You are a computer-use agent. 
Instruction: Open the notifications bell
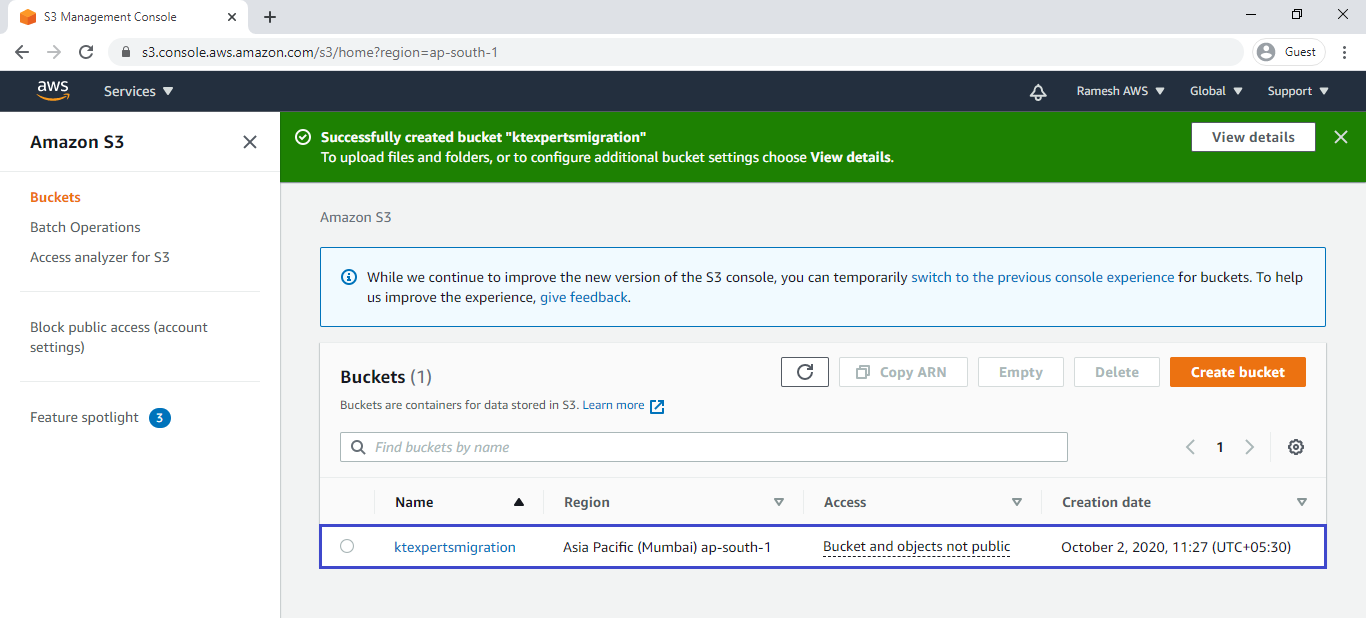click(x=1038, y=92)
